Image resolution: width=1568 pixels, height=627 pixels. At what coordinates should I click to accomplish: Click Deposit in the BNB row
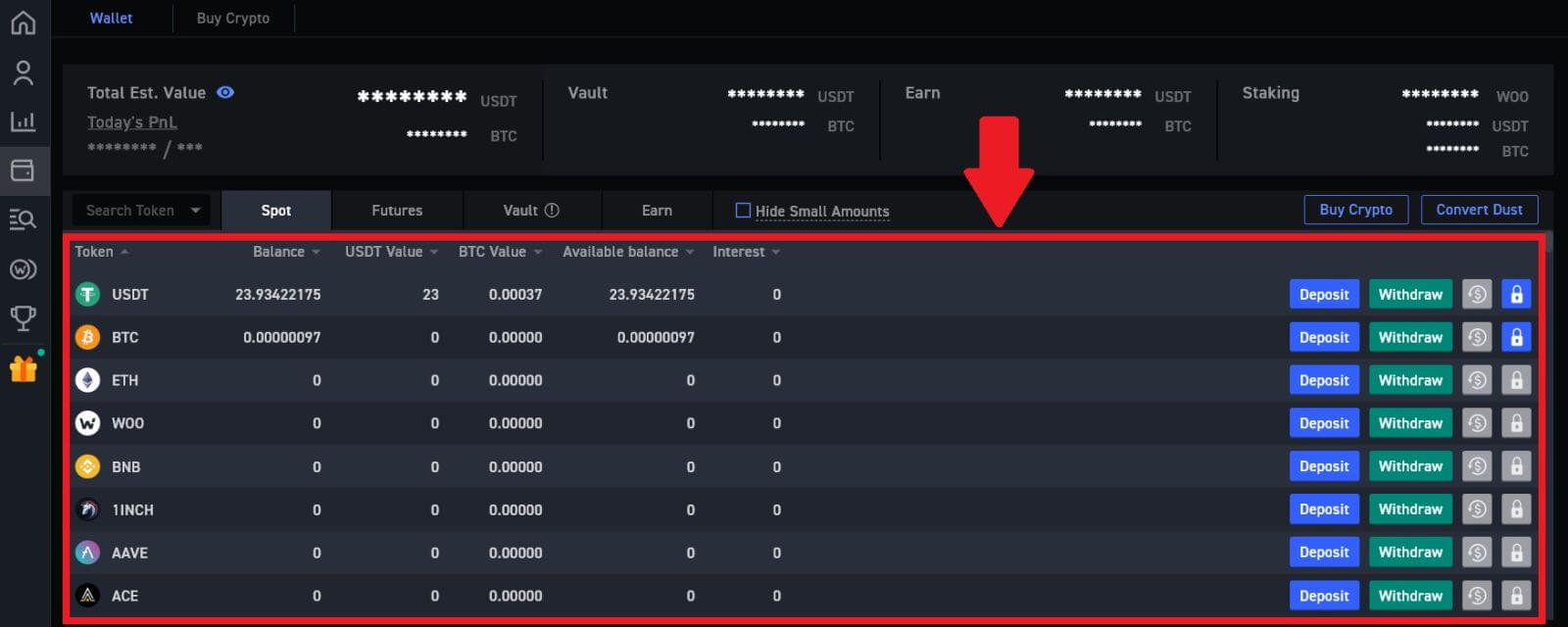1324,466
